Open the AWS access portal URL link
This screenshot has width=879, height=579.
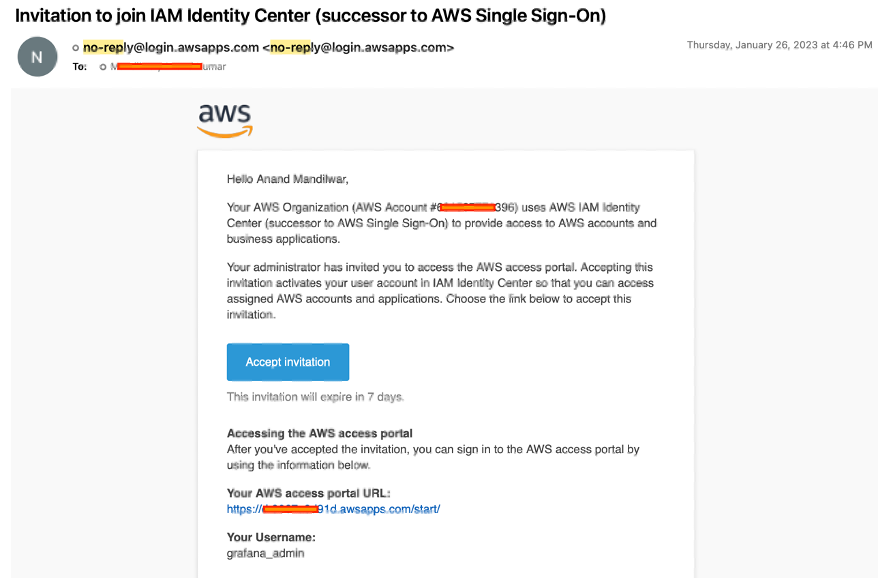(x=332, y=509)
